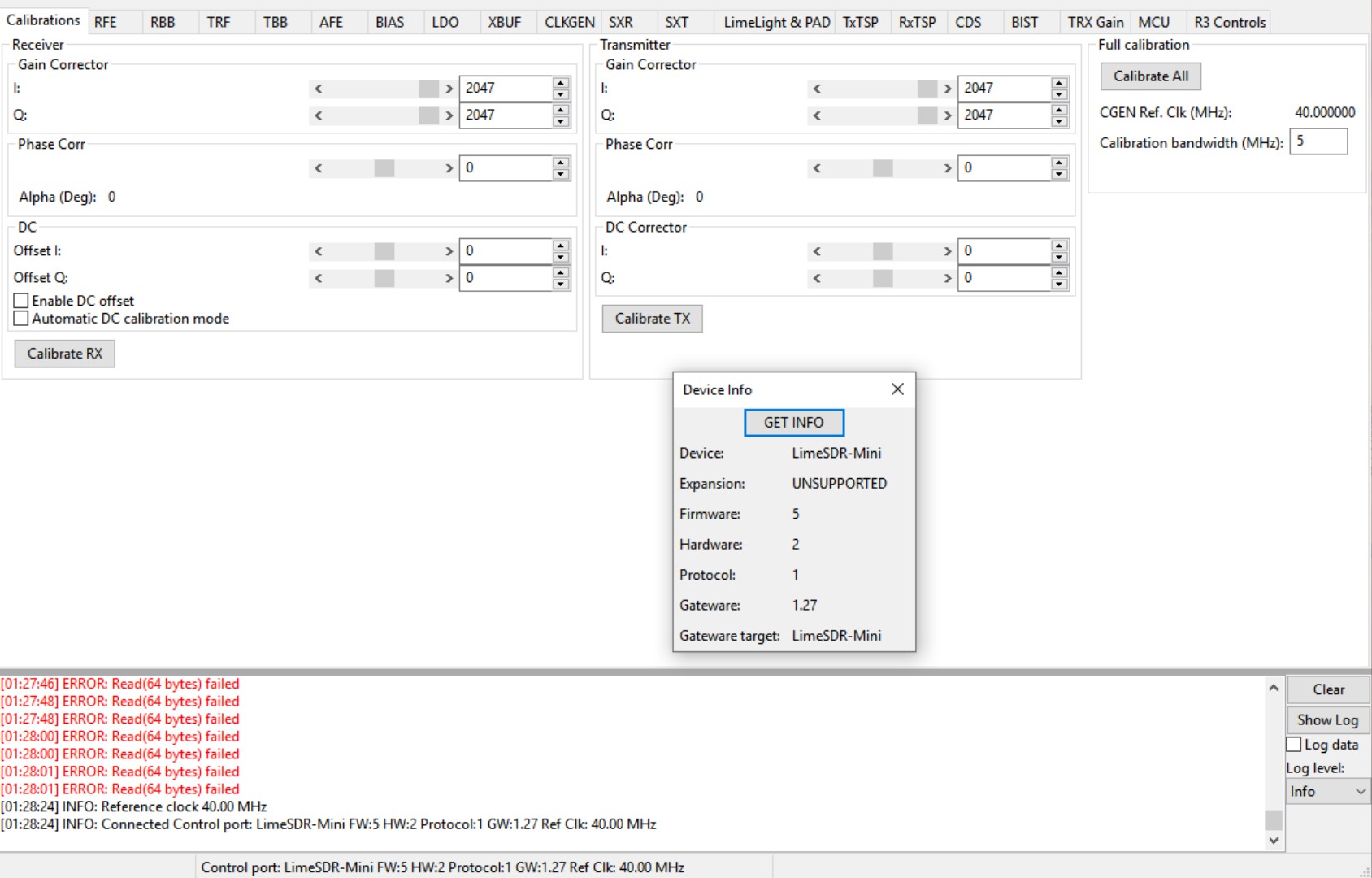Clear the log output
The height and width of the screenshot is (878, 1372).
(x=1329, y=689)
